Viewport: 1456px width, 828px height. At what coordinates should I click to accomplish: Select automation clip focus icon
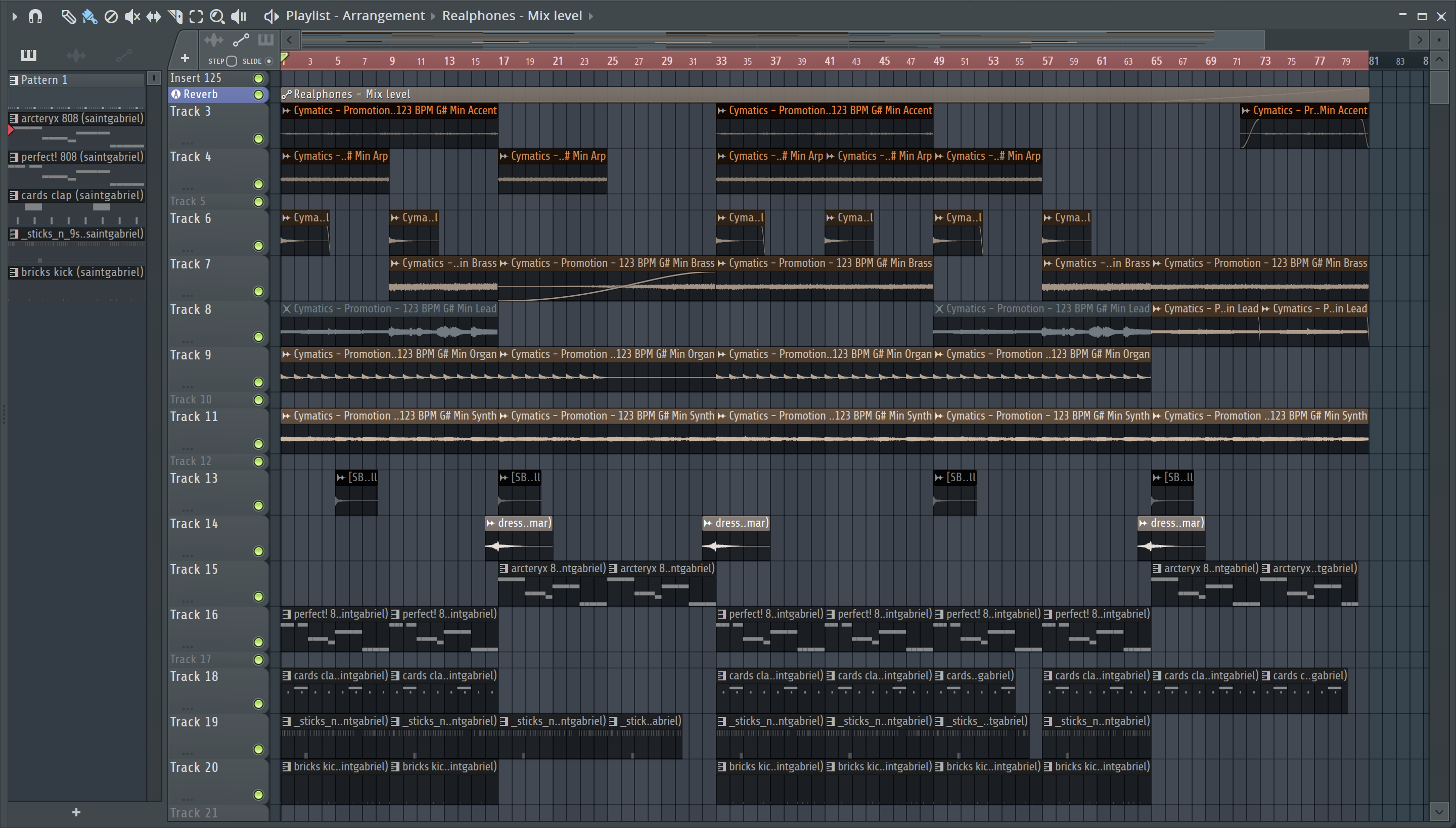point(241,40)
